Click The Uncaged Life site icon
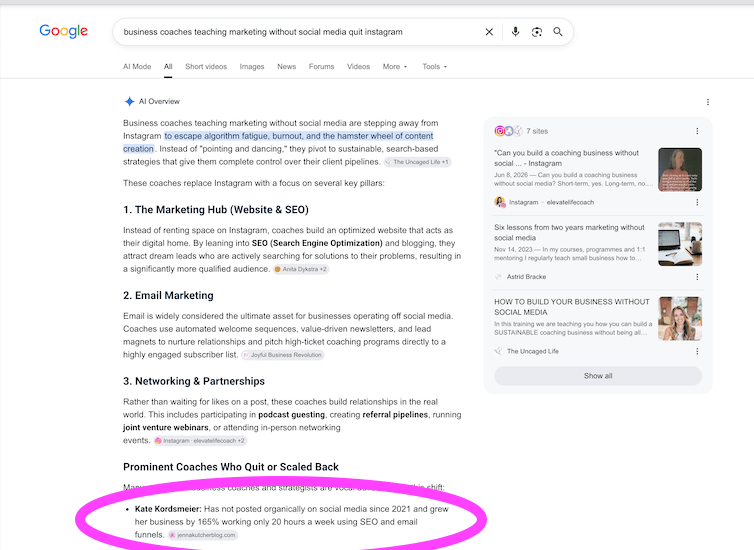The height and width of the screenshot is (550, 754). click(499, 351)
